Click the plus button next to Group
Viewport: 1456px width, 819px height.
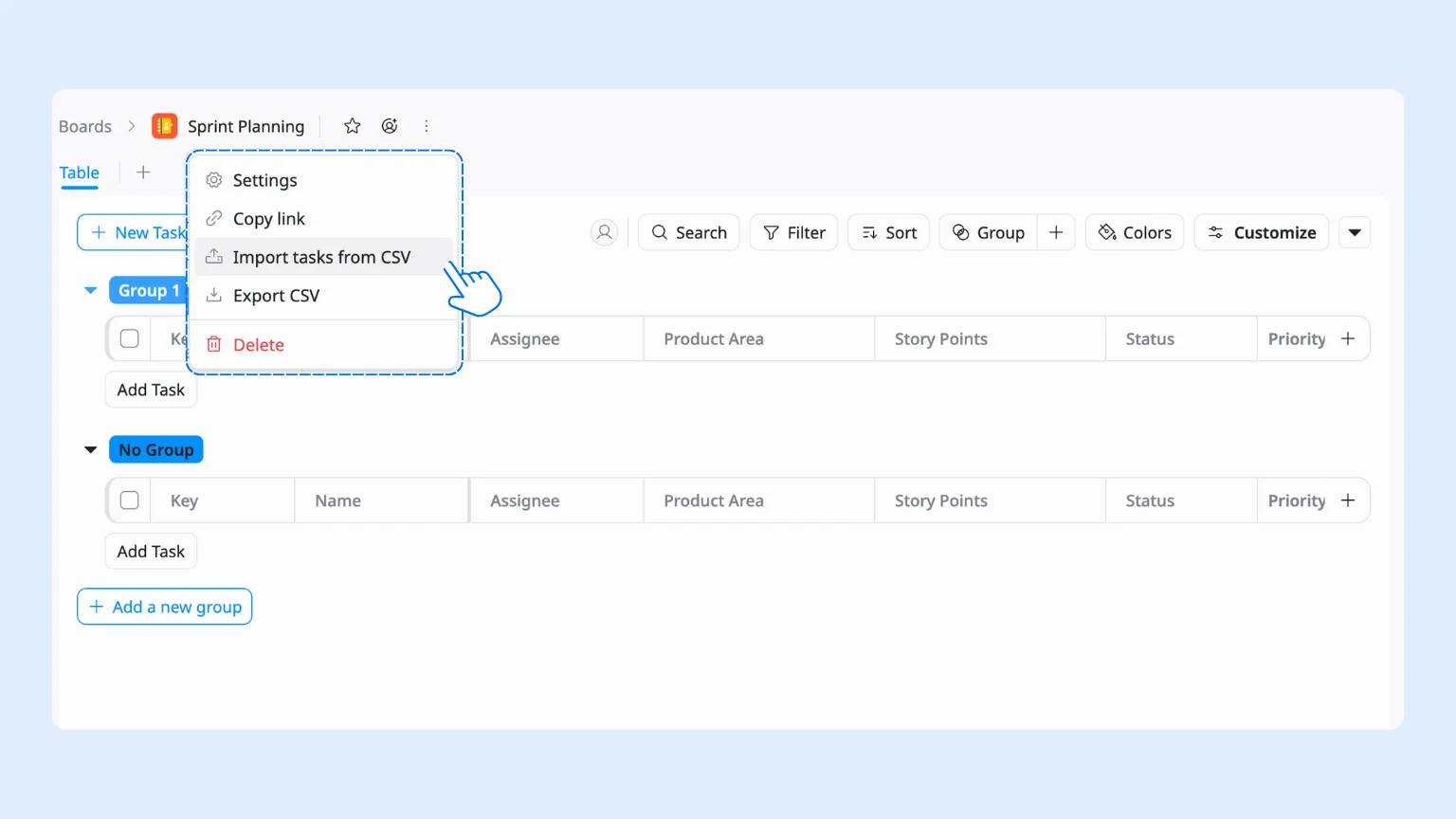click(x=1056, y=232)
